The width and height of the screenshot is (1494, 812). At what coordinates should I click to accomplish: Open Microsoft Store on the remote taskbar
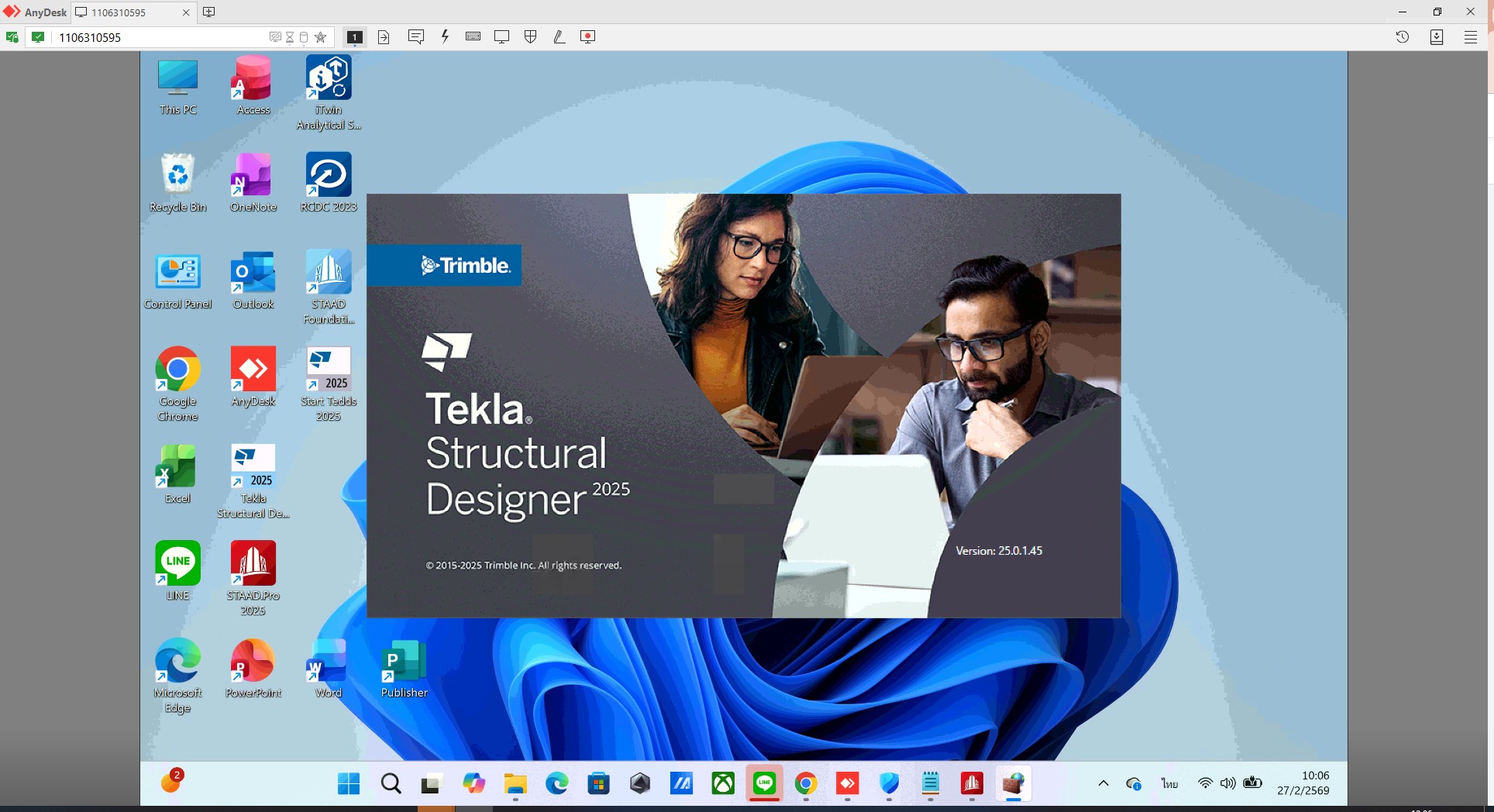(598, 784)
